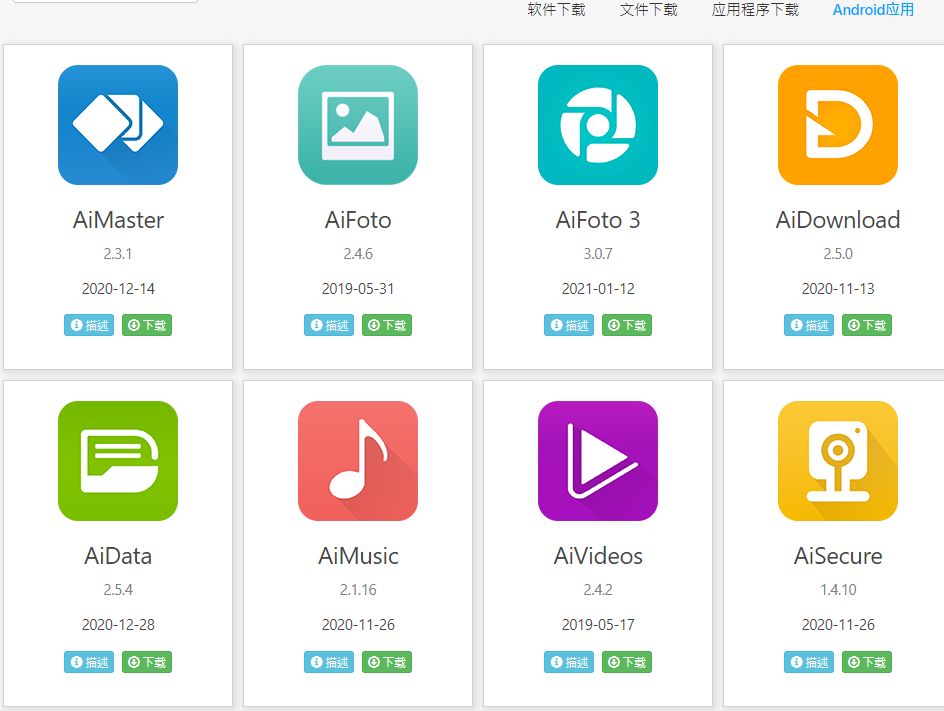Click the date 2020-12-14
The width and height of the screenshot is (944, 711).
[x=118, y=289]
